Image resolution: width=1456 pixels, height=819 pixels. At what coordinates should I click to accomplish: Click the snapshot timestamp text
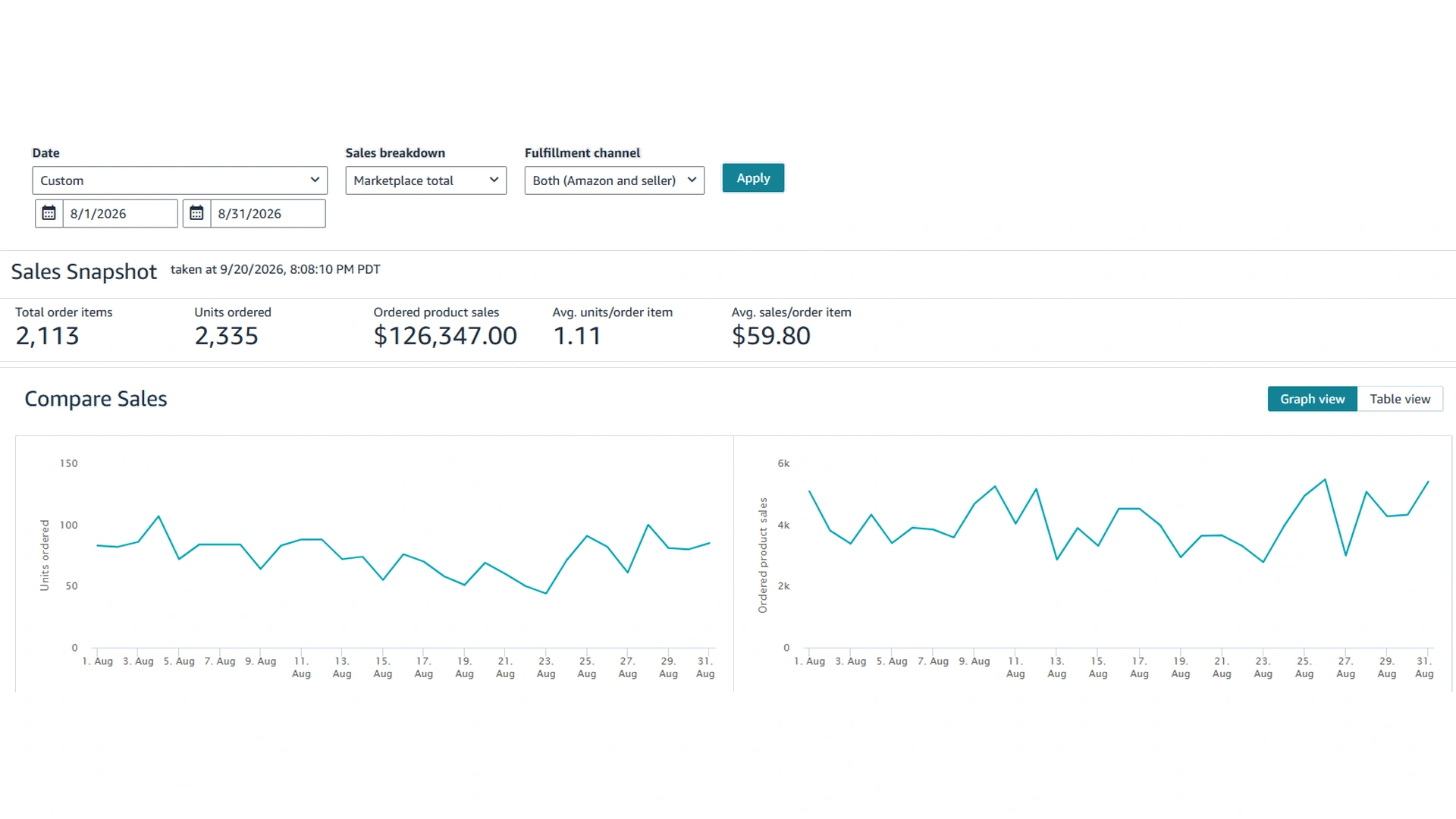click(x=275, y=269)
